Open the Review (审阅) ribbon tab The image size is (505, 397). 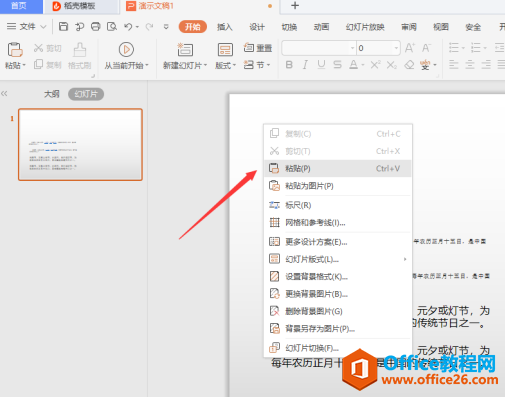click(x=409, y=27)
